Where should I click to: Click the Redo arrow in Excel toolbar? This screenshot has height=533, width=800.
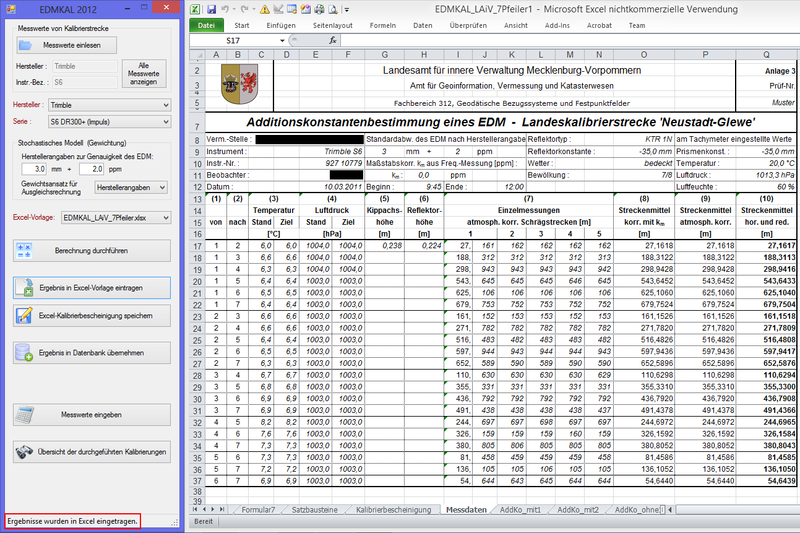point(244,9)
